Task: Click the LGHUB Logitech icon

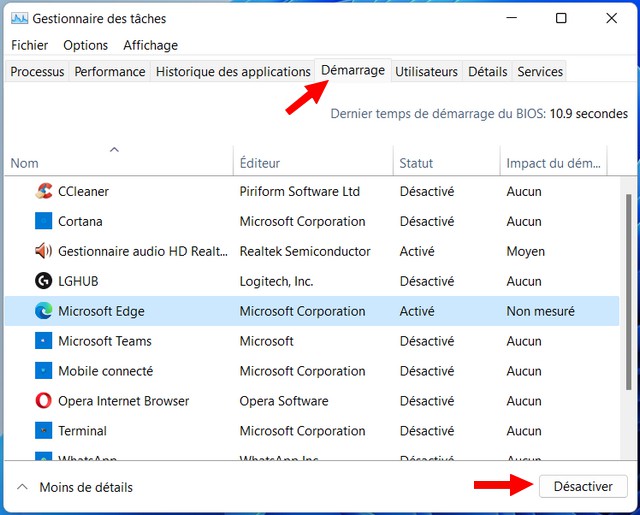Action: (x=43, y=281)
